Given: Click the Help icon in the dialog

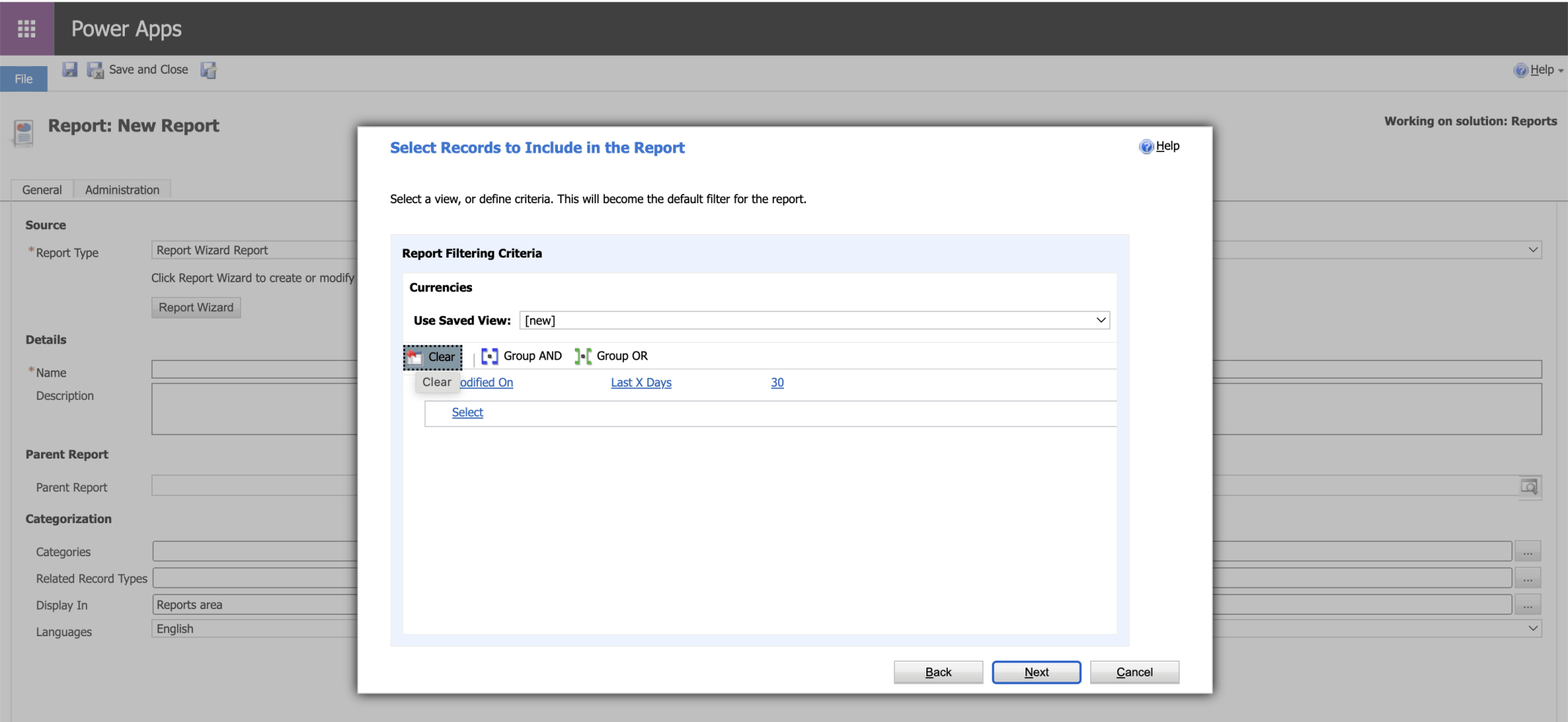Looking at the screenshot, I should pos(1146,147).
